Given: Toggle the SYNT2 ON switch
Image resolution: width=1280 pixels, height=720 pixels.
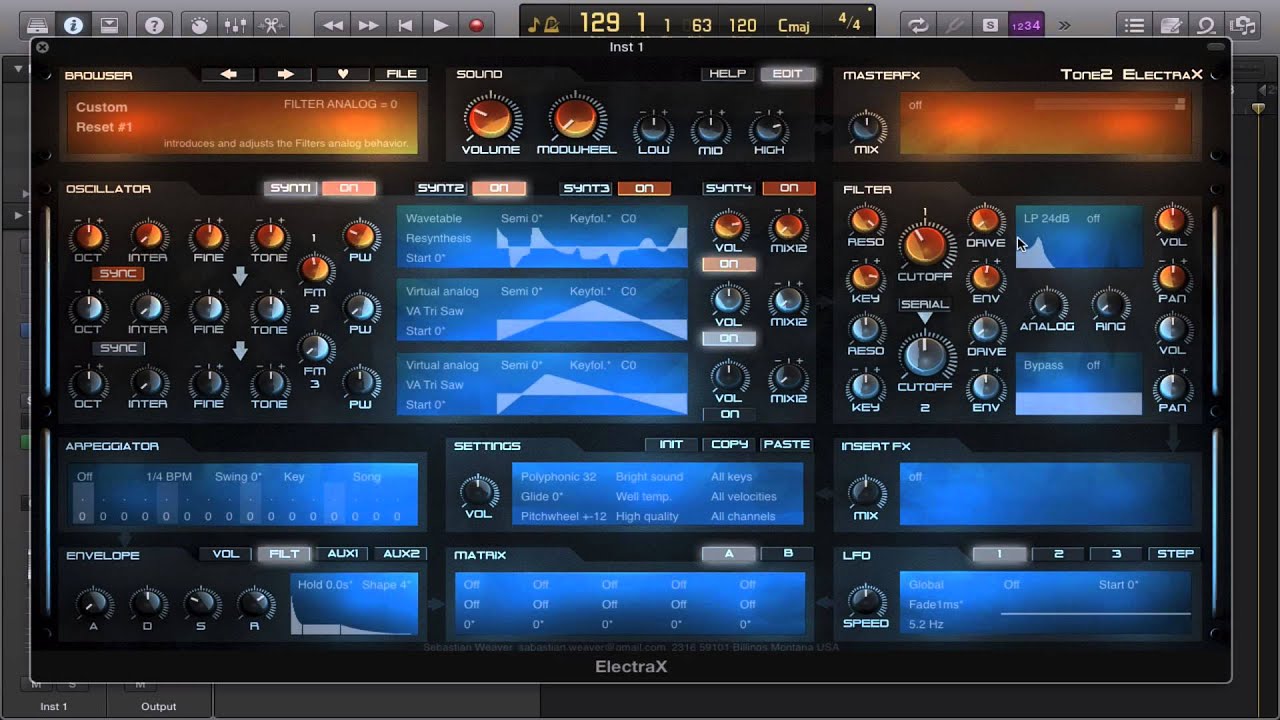Looking at the screenshot, I should point(499,188).
